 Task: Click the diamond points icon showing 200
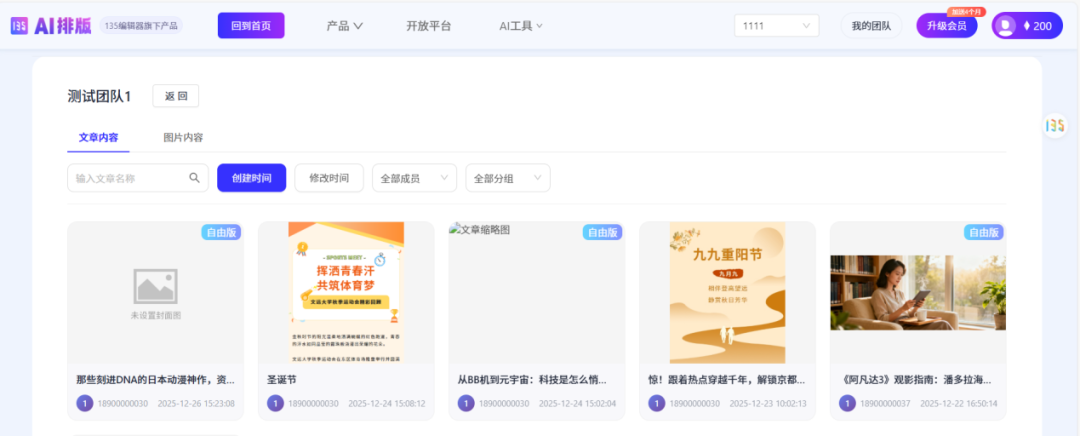pyautogui.click(x=1027, y=26)
